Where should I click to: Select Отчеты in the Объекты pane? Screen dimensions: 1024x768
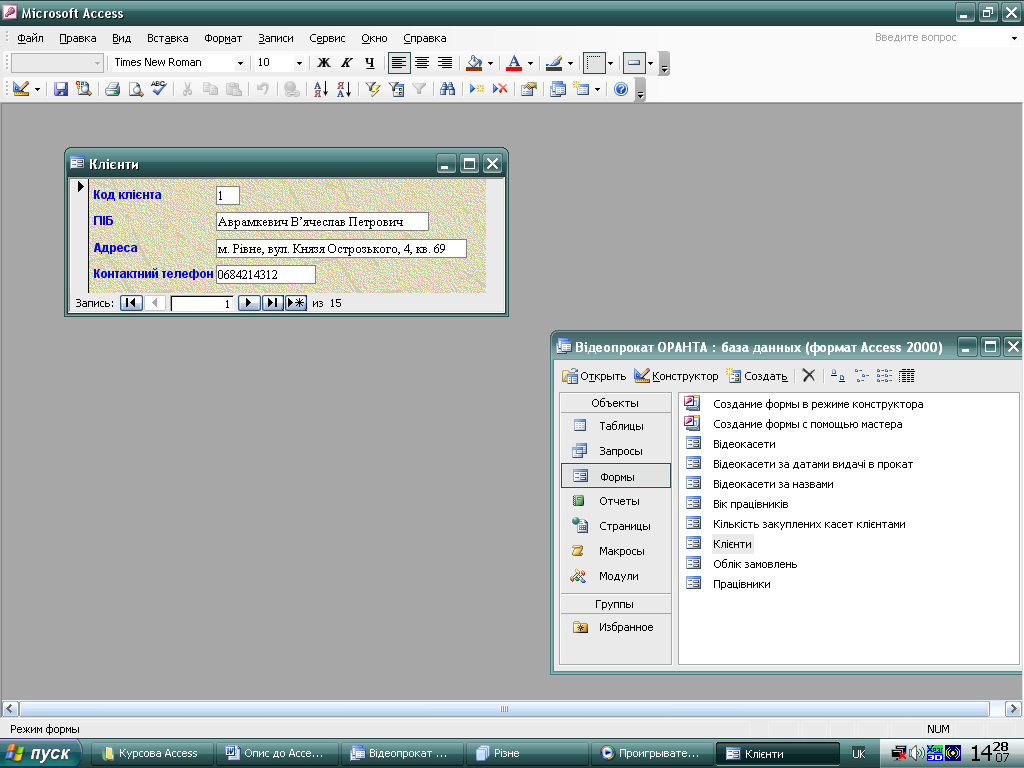pyautogui.click(x=615, y=501)
